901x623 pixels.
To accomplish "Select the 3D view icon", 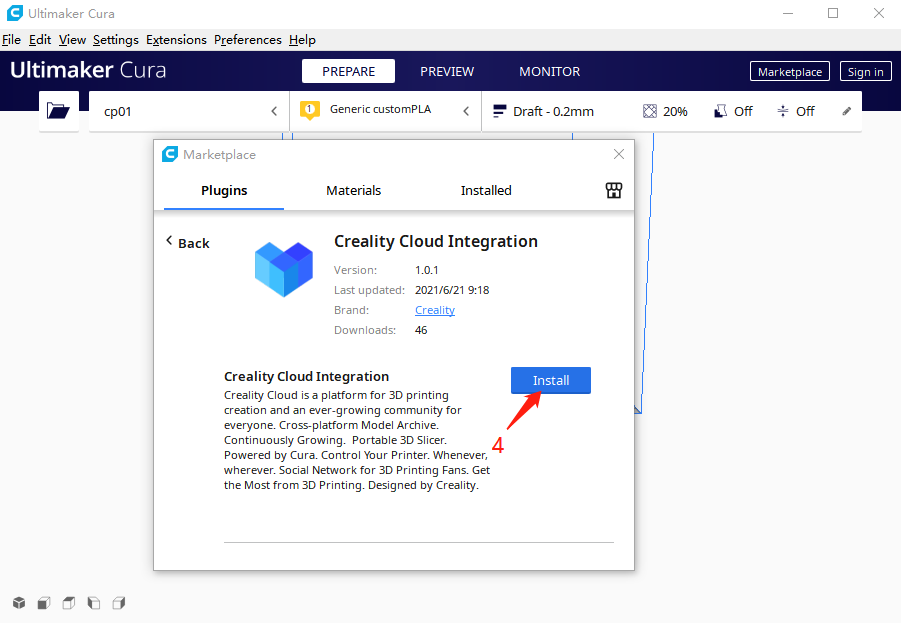I will click(x=18, y=602).
